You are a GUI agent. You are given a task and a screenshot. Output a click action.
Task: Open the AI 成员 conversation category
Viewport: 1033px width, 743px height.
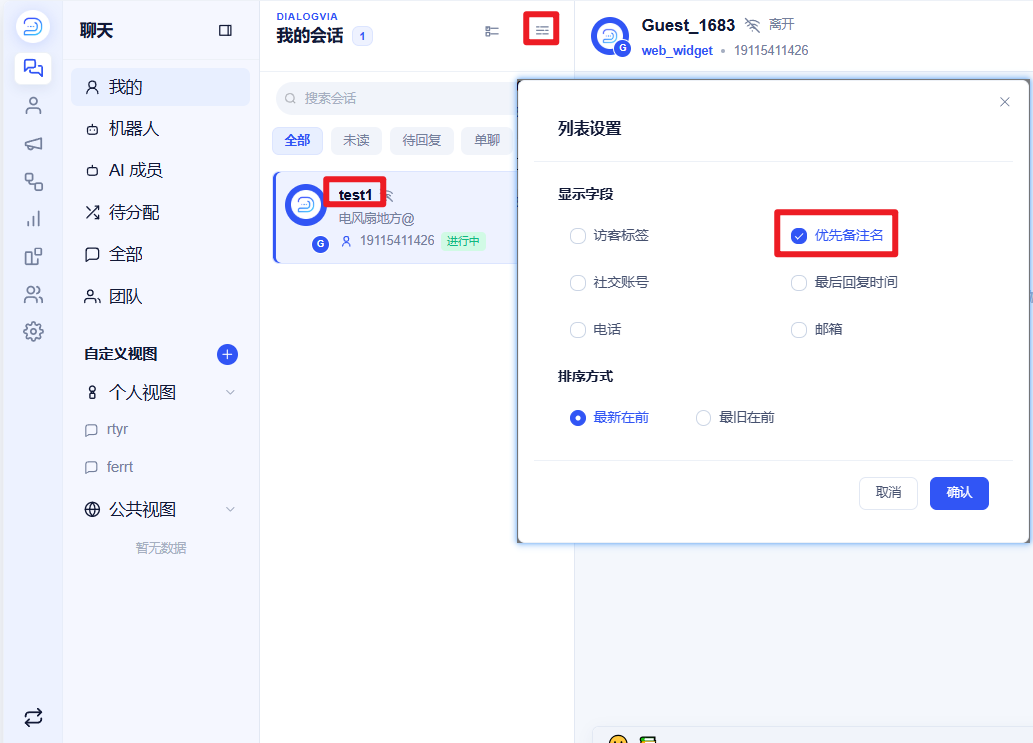[160, 171]
